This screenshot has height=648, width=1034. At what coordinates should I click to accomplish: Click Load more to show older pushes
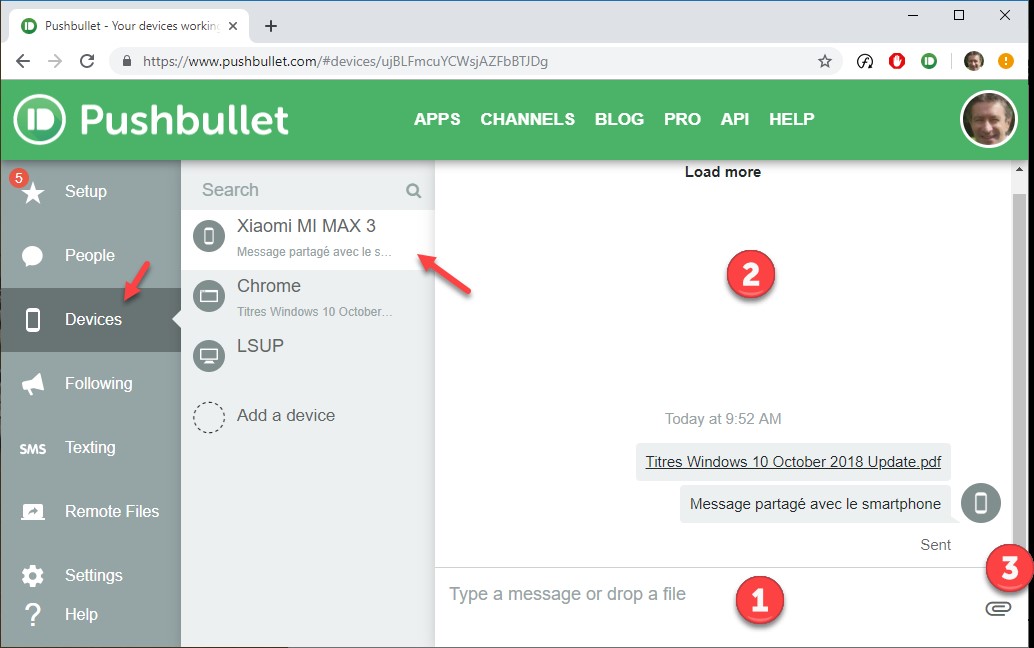pos(723,172)
